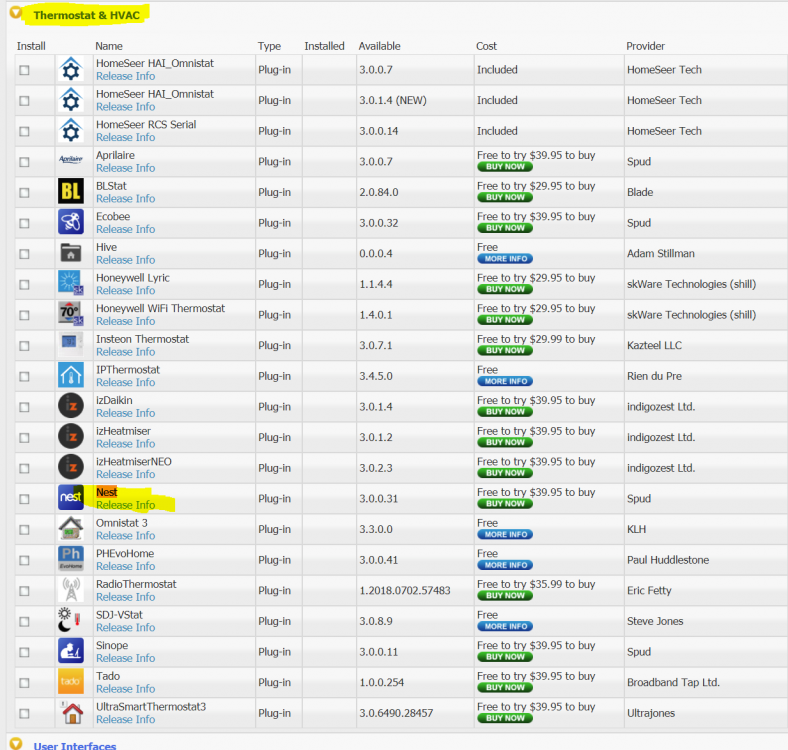Click the Honeywell WiFi Thermostat icon
788x750 pixels.
(70, 314)
